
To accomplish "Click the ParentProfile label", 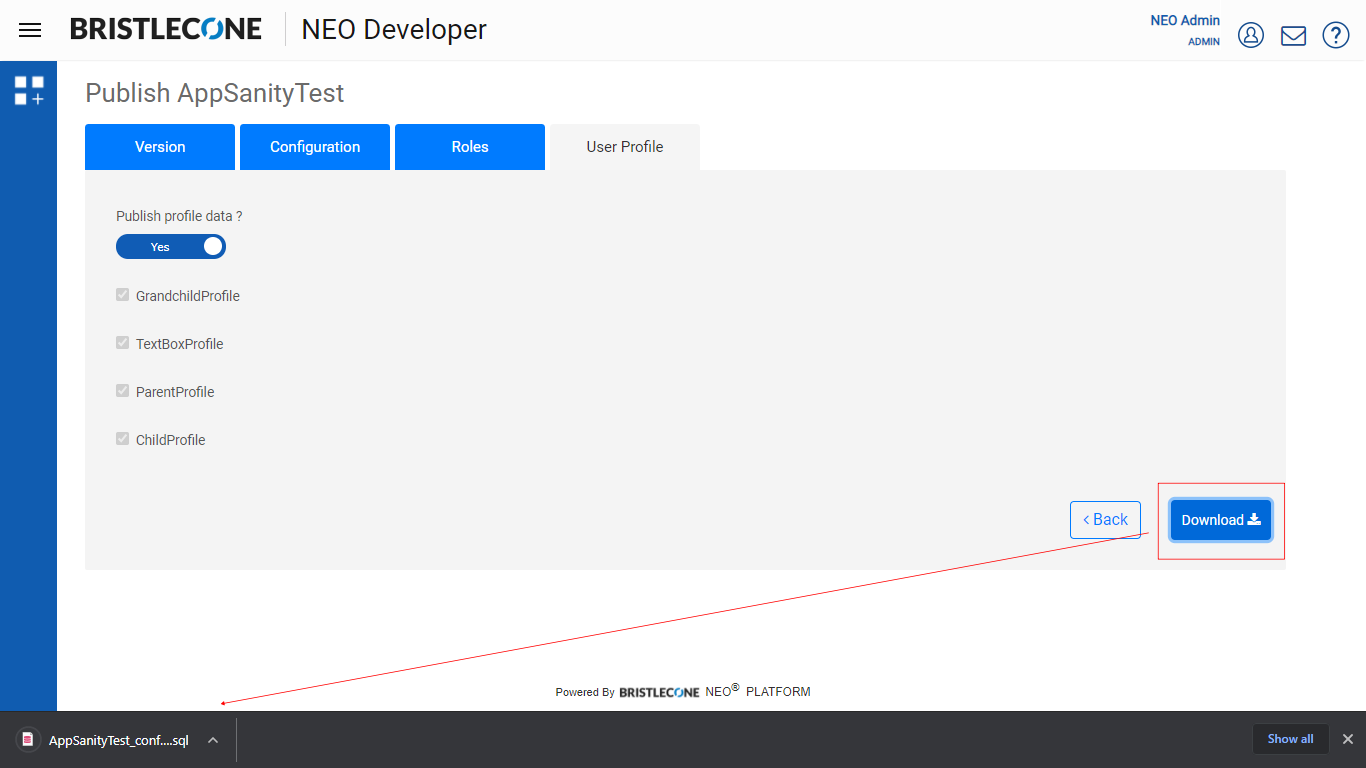I will (x=175, y=392).
